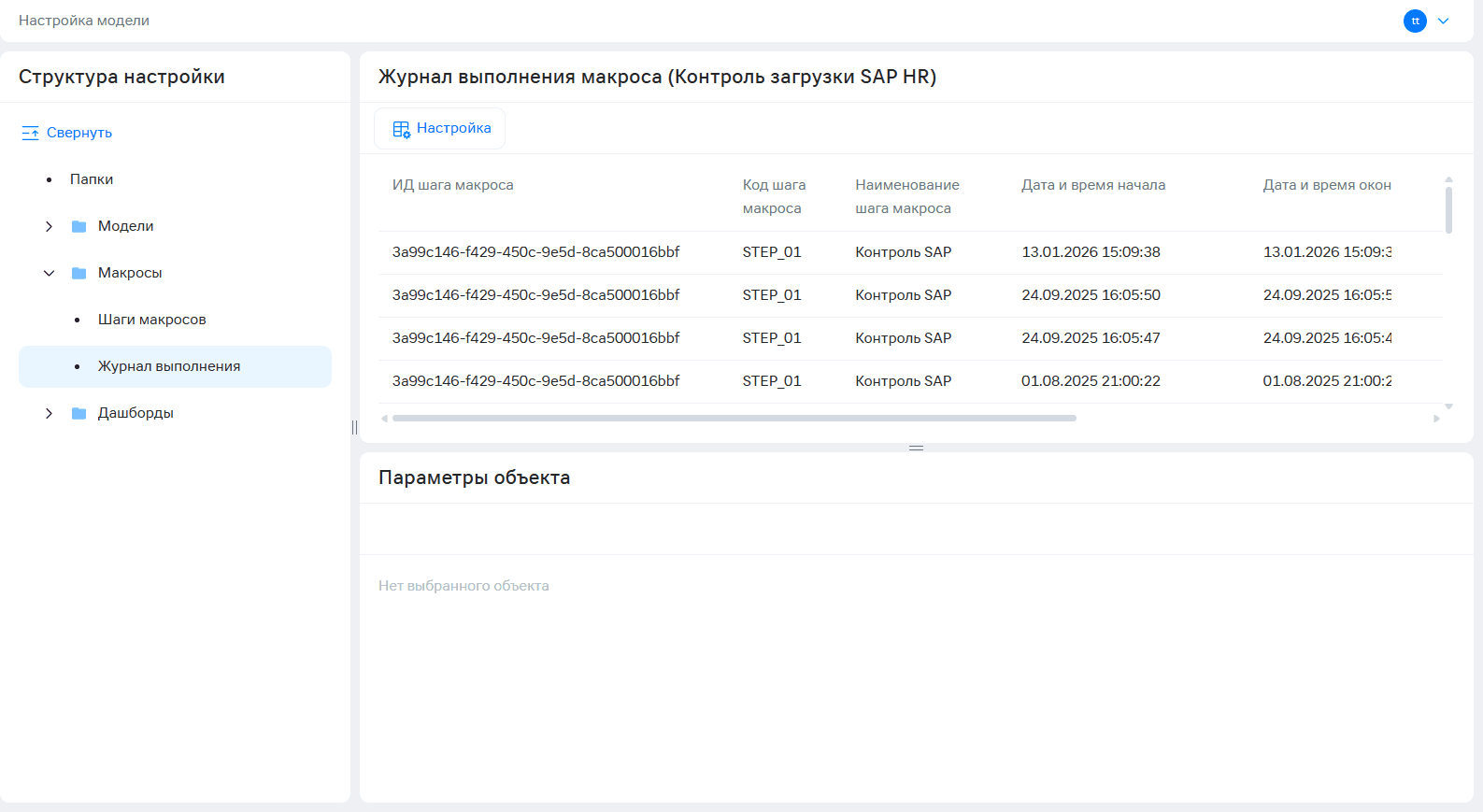Click the Наименование шага макроса column header
Screen dimensions: 1483x812
tap(907, 196)
